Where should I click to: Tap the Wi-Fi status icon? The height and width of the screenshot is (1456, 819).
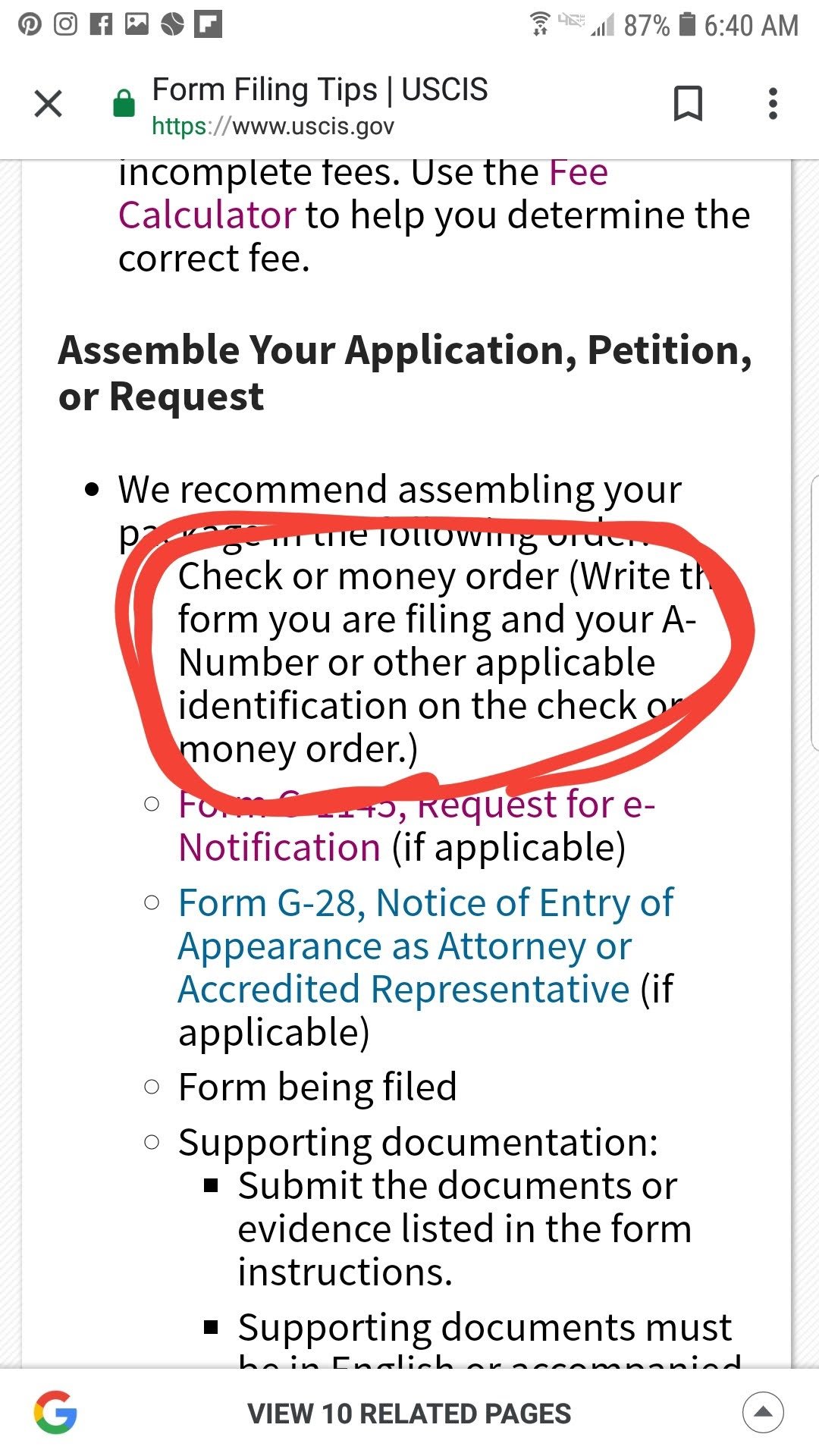coord(540,24)
